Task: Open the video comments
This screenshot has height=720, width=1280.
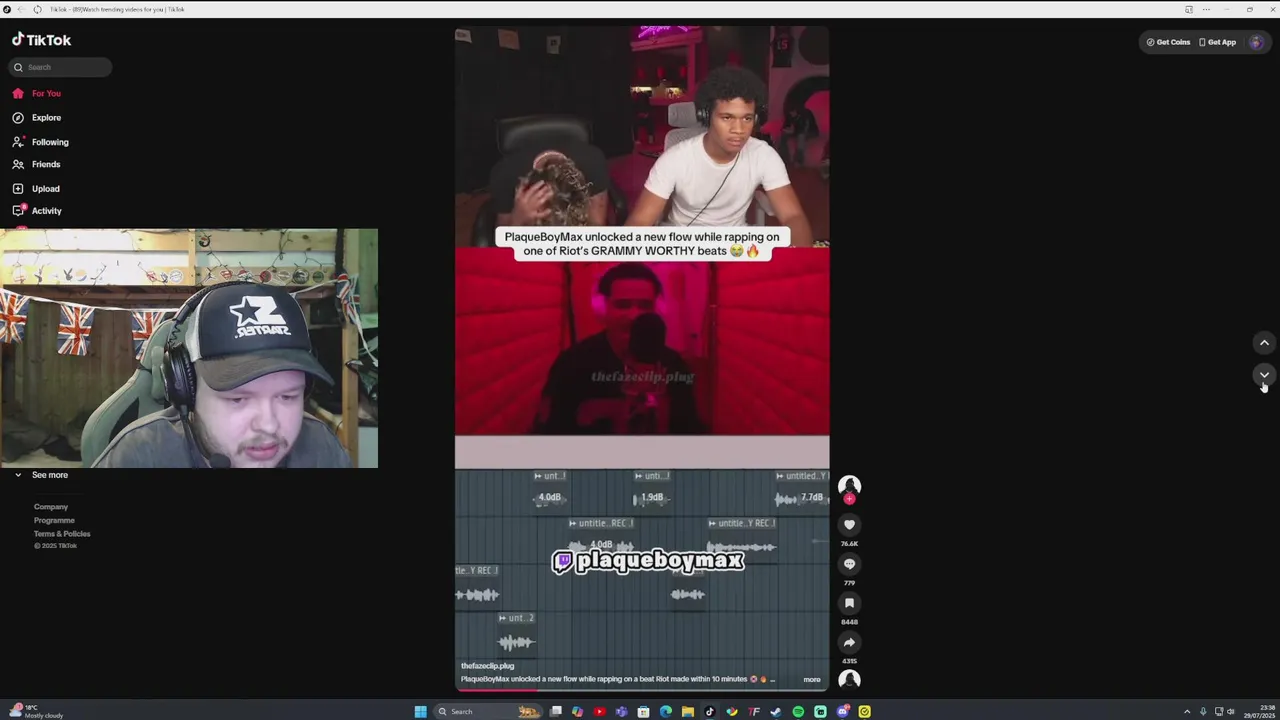Action: tap(849, 563)
